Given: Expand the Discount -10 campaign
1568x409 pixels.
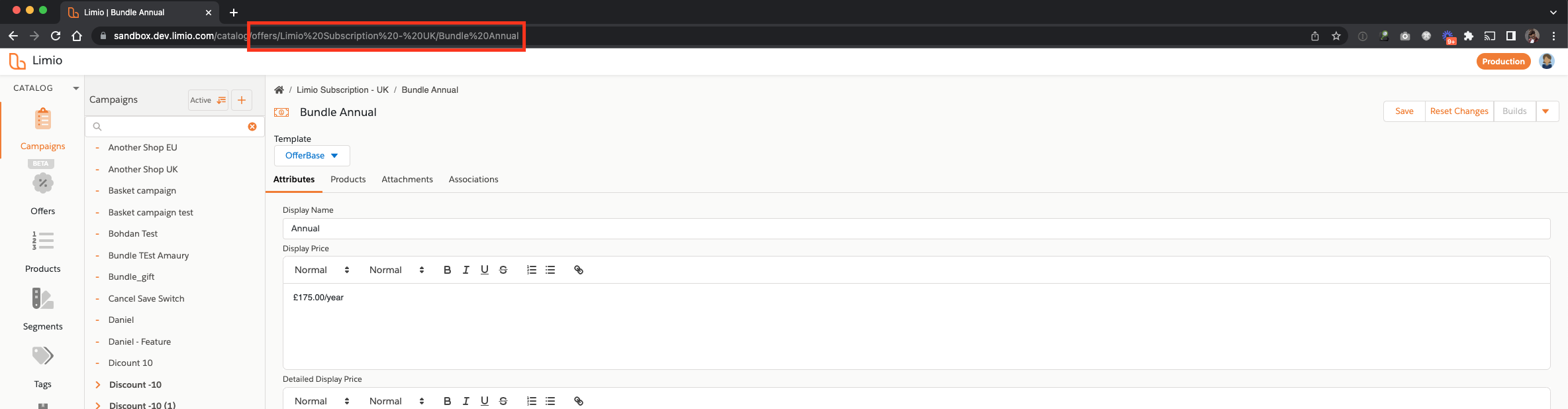Looking at the screenshot, I should (x=98, y=384).
